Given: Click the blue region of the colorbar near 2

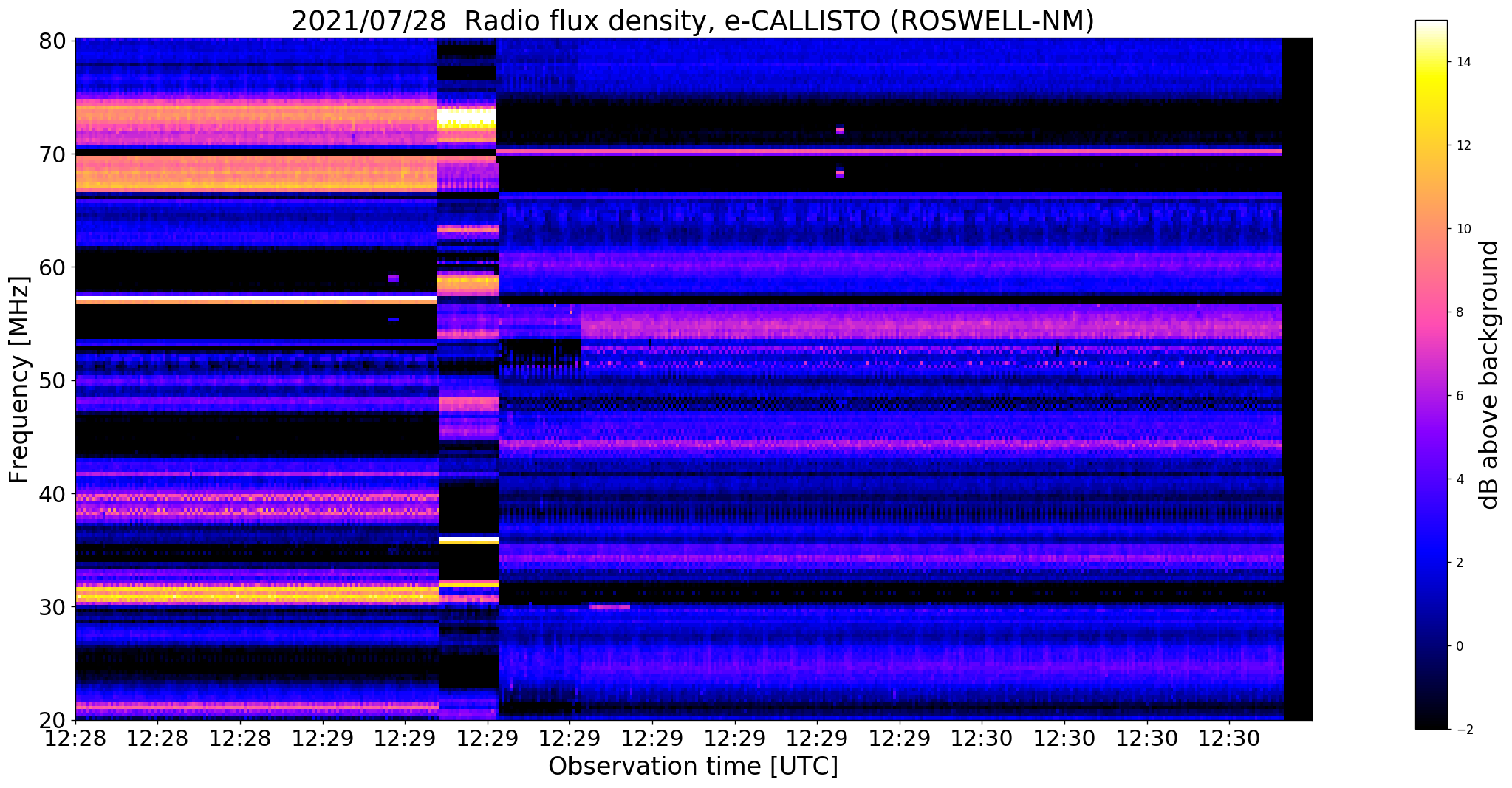Looking at the screenshot, I should coord(1431,563).
